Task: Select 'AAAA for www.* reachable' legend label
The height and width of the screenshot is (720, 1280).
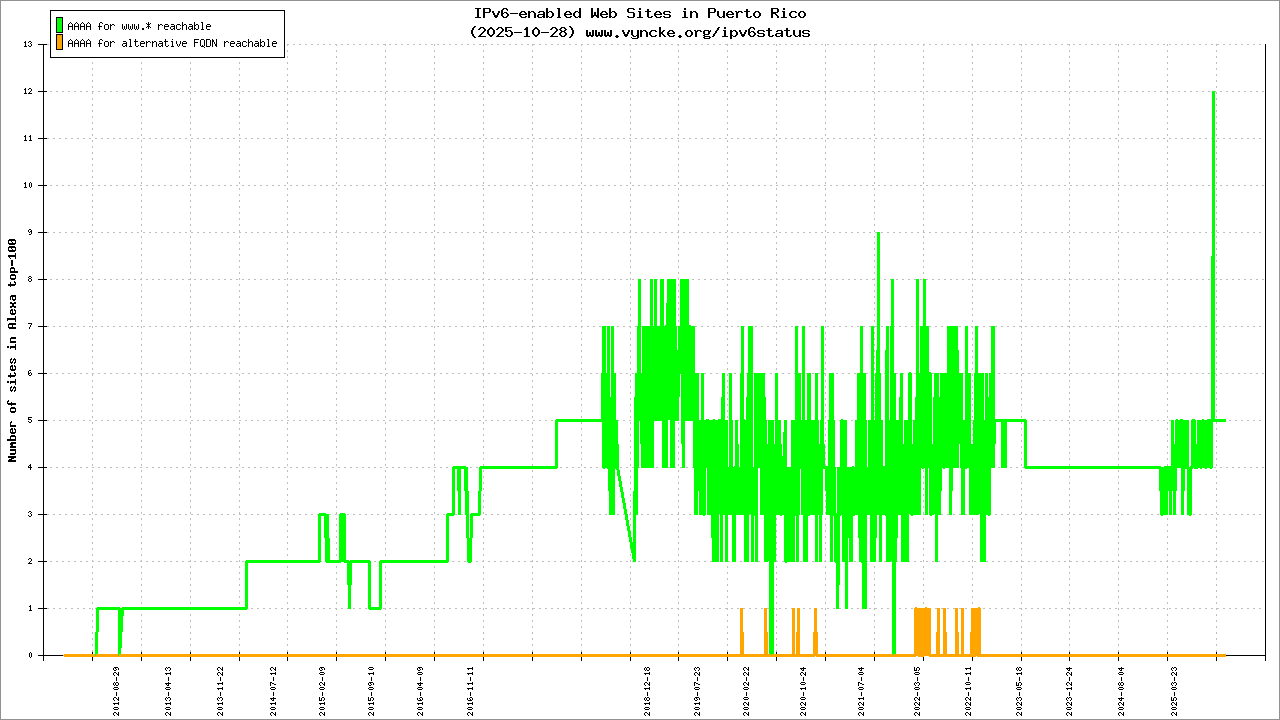Action: (139, 26)
